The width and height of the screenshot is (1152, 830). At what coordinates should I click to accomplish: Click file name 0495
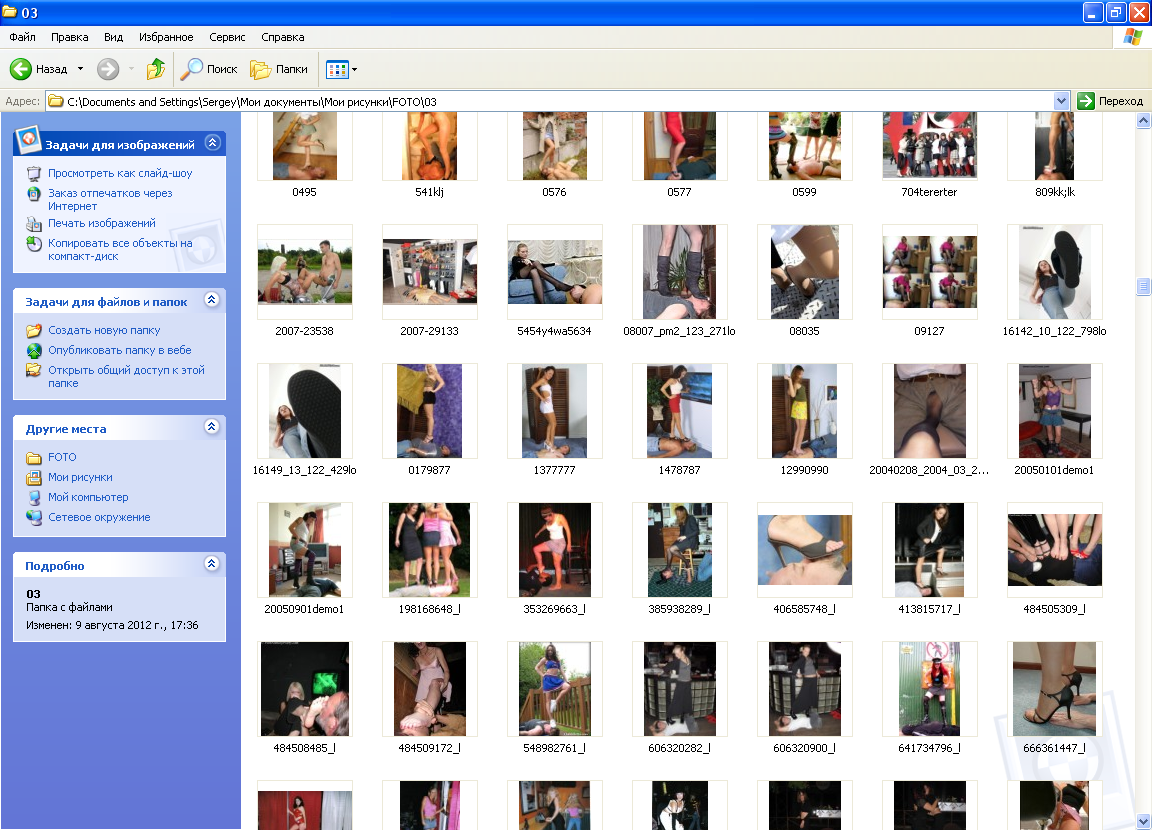[304, 192]
